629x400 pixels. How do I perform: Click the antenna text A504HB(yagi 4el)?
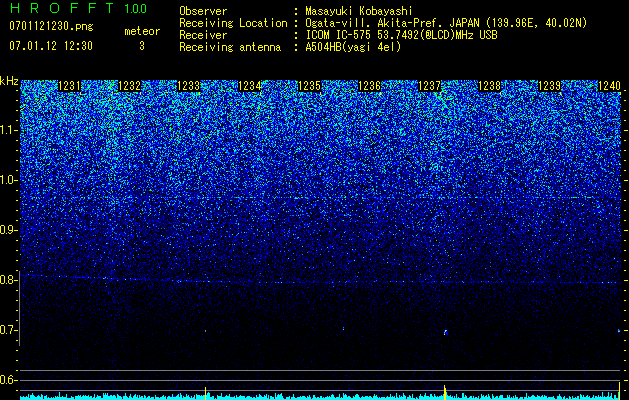[353, 47]
